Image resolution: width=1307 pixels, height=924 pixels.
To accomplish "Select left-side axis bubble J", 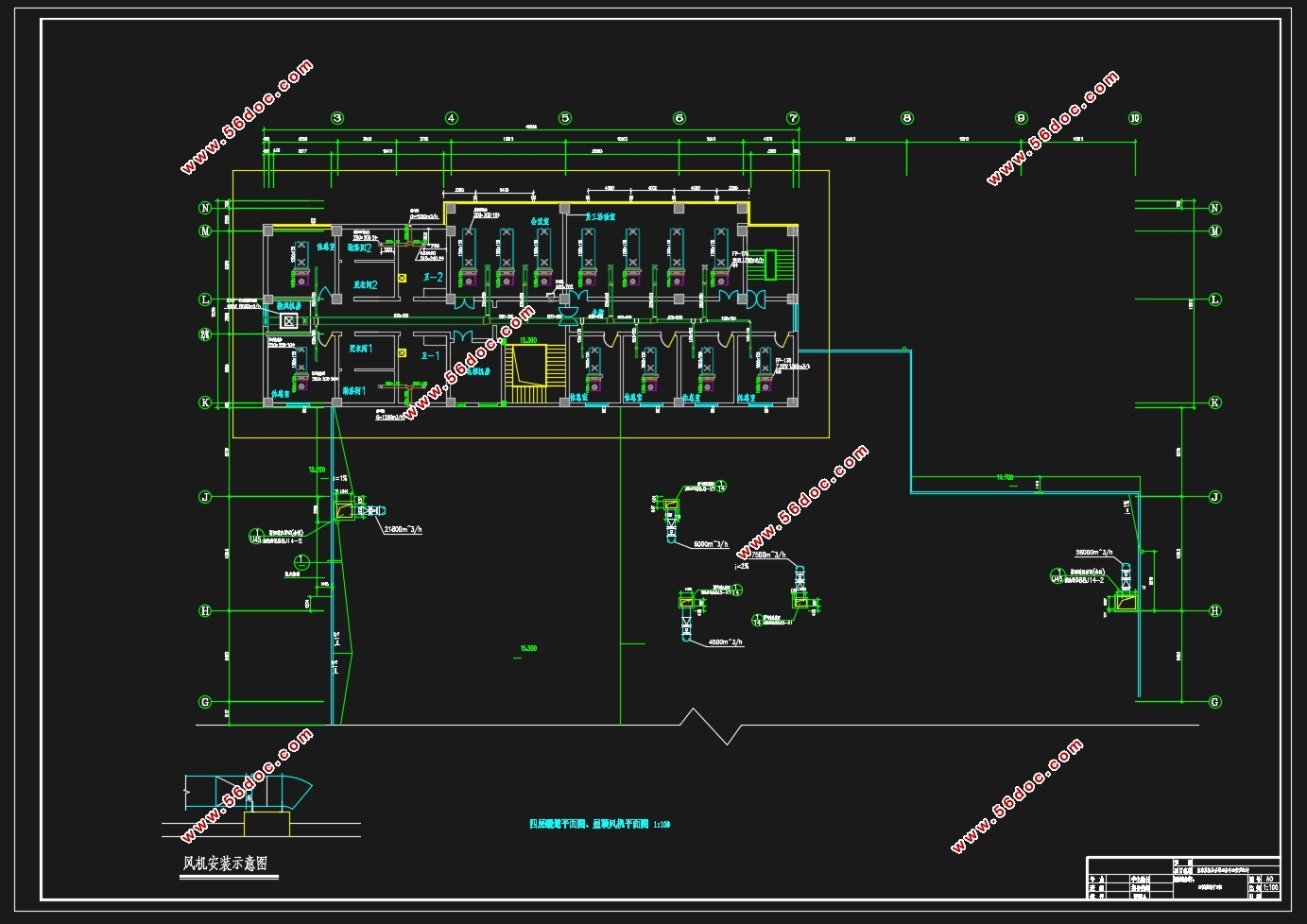I will tap(205, 497).
